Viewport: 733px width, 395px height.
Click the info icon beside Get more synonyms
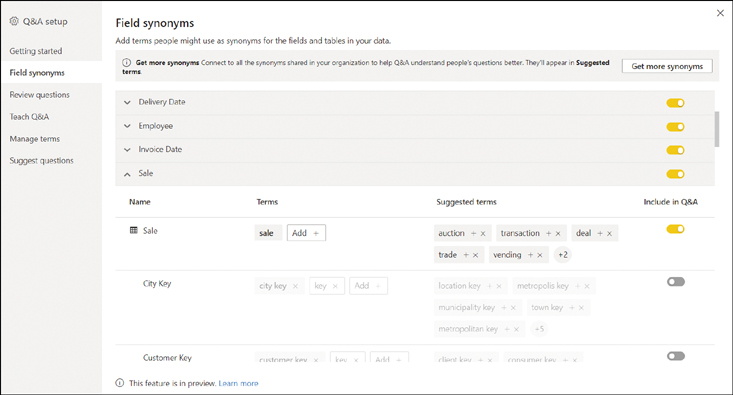(x=126, y=63)
